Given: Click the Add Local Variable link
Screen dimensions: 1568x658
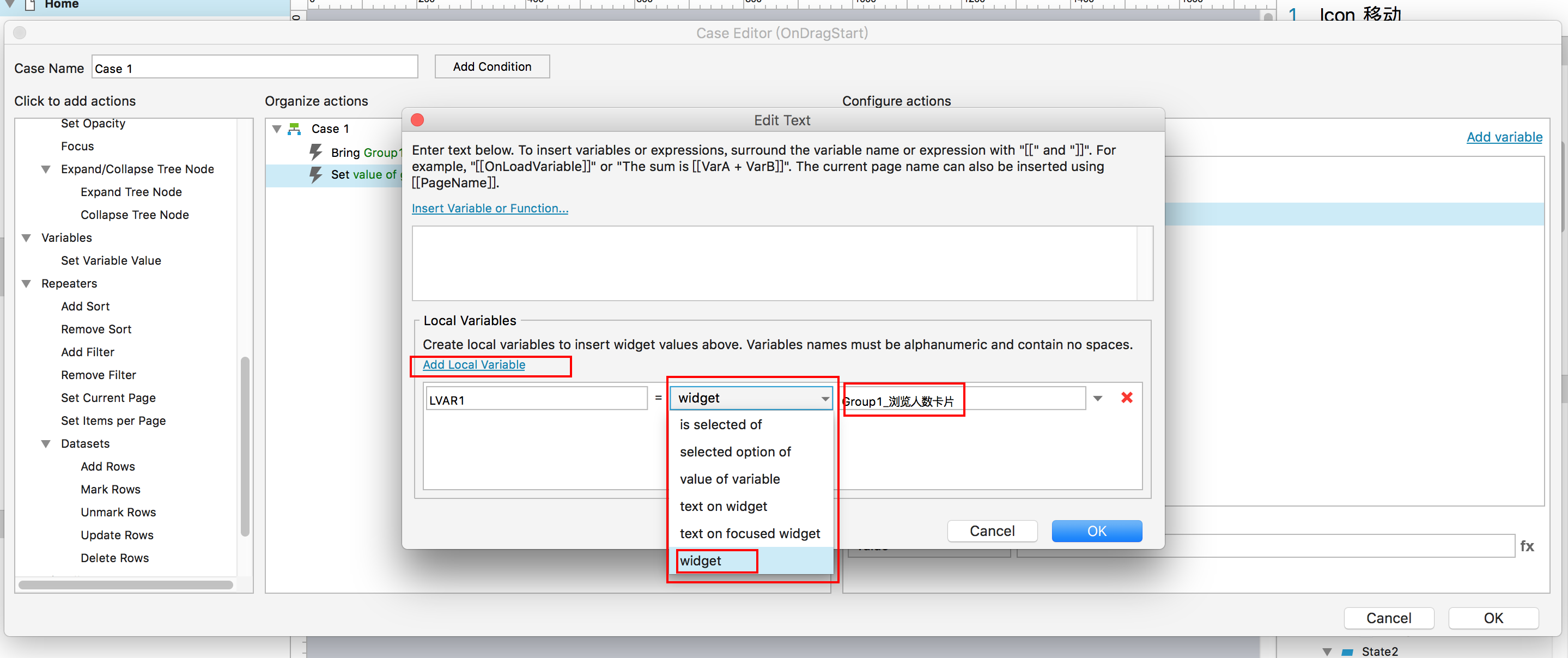Looking at the screenshot, I should coord(473,364).
